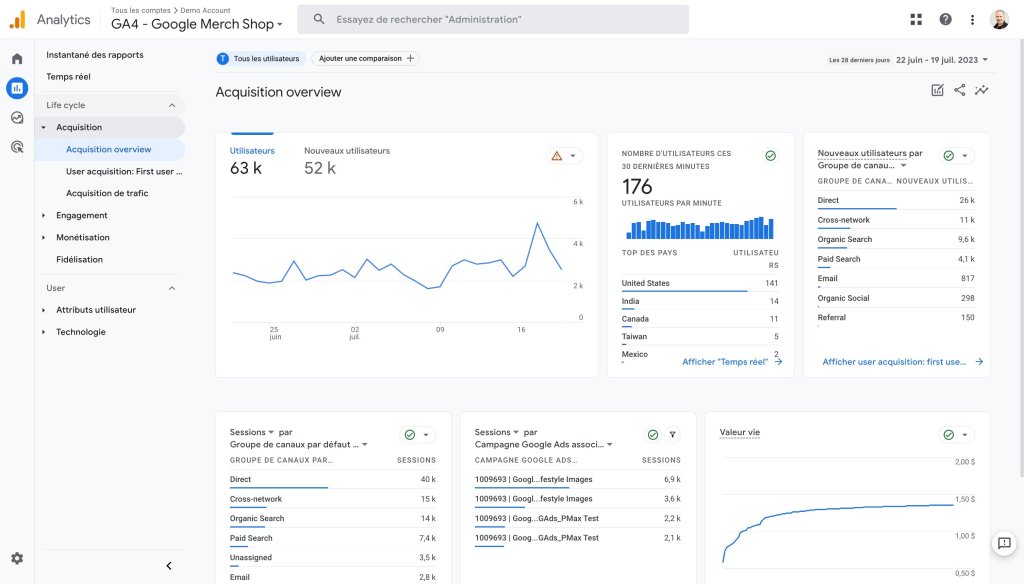Collapse the navigation with left chevron

[x=169, y=566]
